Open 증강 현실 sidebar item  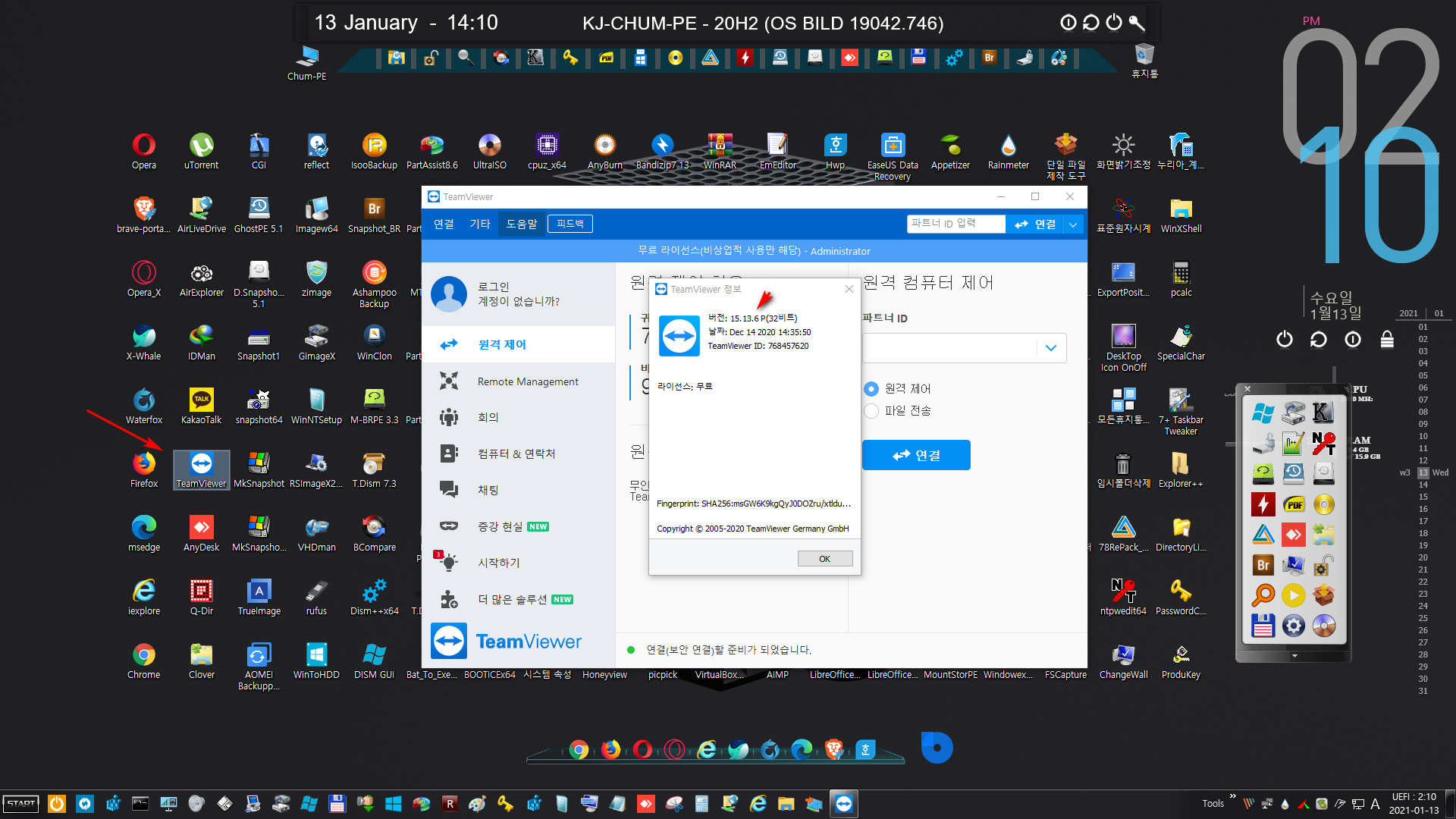(x=519, y=526)
